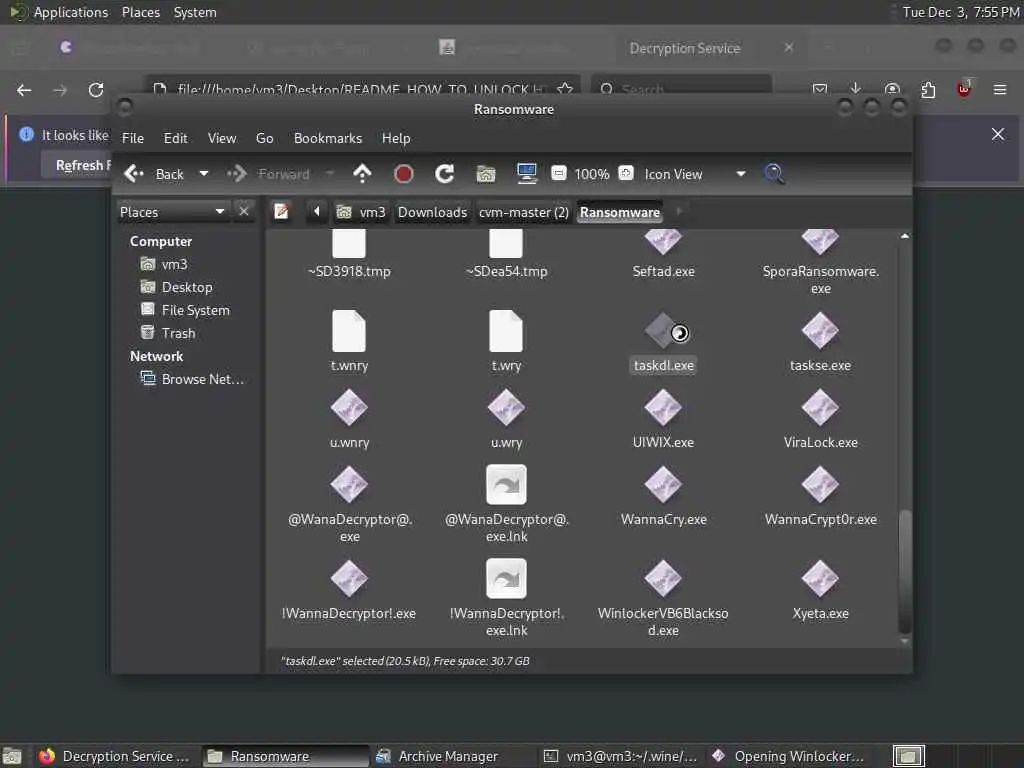
Task: Open the Bookmarks menu
Action: [328, 138]
